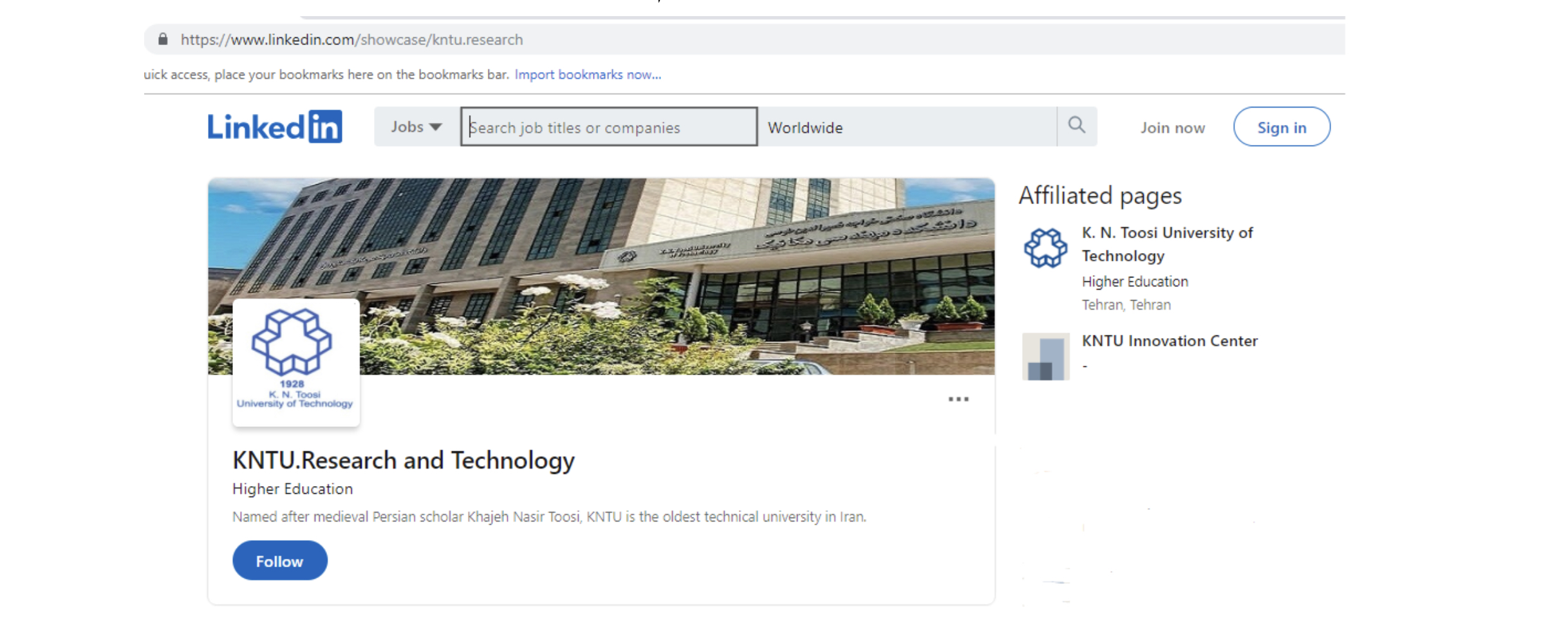This screenshot has height=629, width=1568.
Task: Click the lock icon in the address bar
Action: pos(163,39)
